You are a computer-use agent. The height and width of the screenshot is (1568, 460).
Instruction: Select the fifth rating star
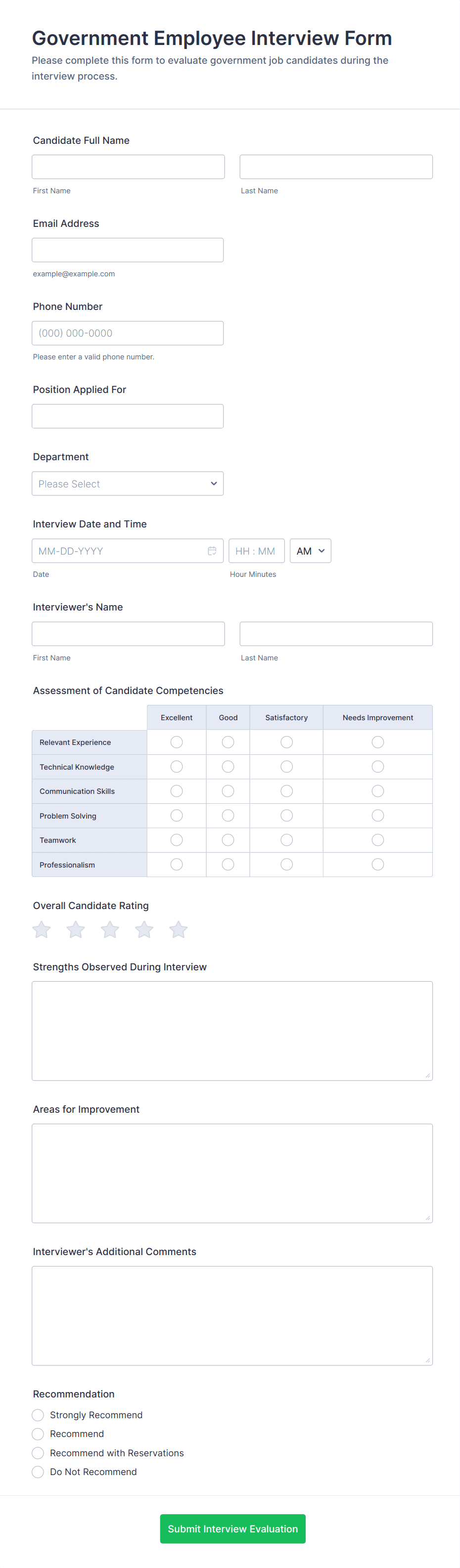coord(179,929)
